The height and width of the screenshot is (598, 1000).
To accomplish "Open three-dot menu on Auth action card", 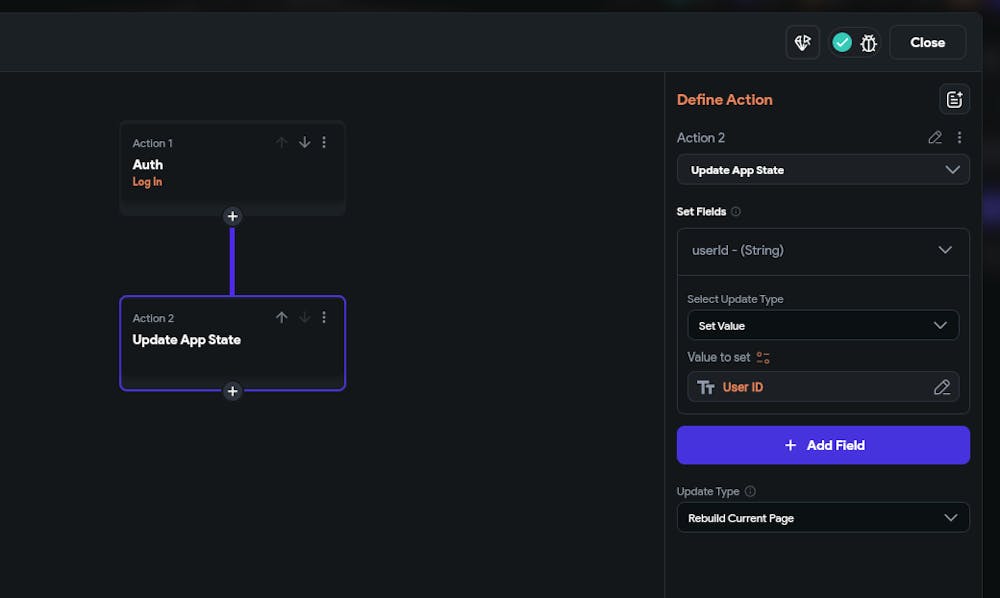I will tap(324, 142).
